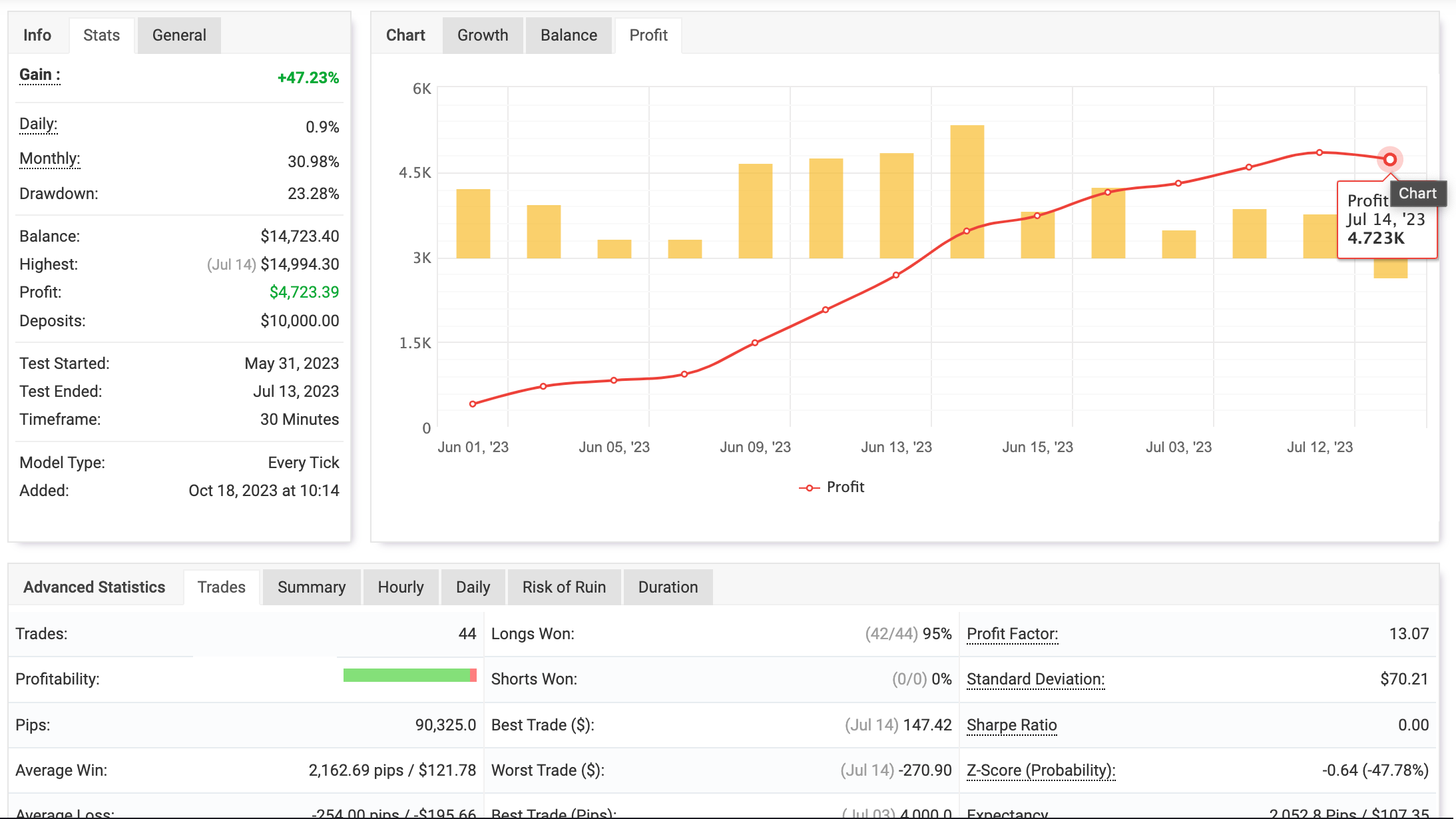Toggle the Profit series legend item
This screenshot has height=819, width=1456.
(832, 487)
